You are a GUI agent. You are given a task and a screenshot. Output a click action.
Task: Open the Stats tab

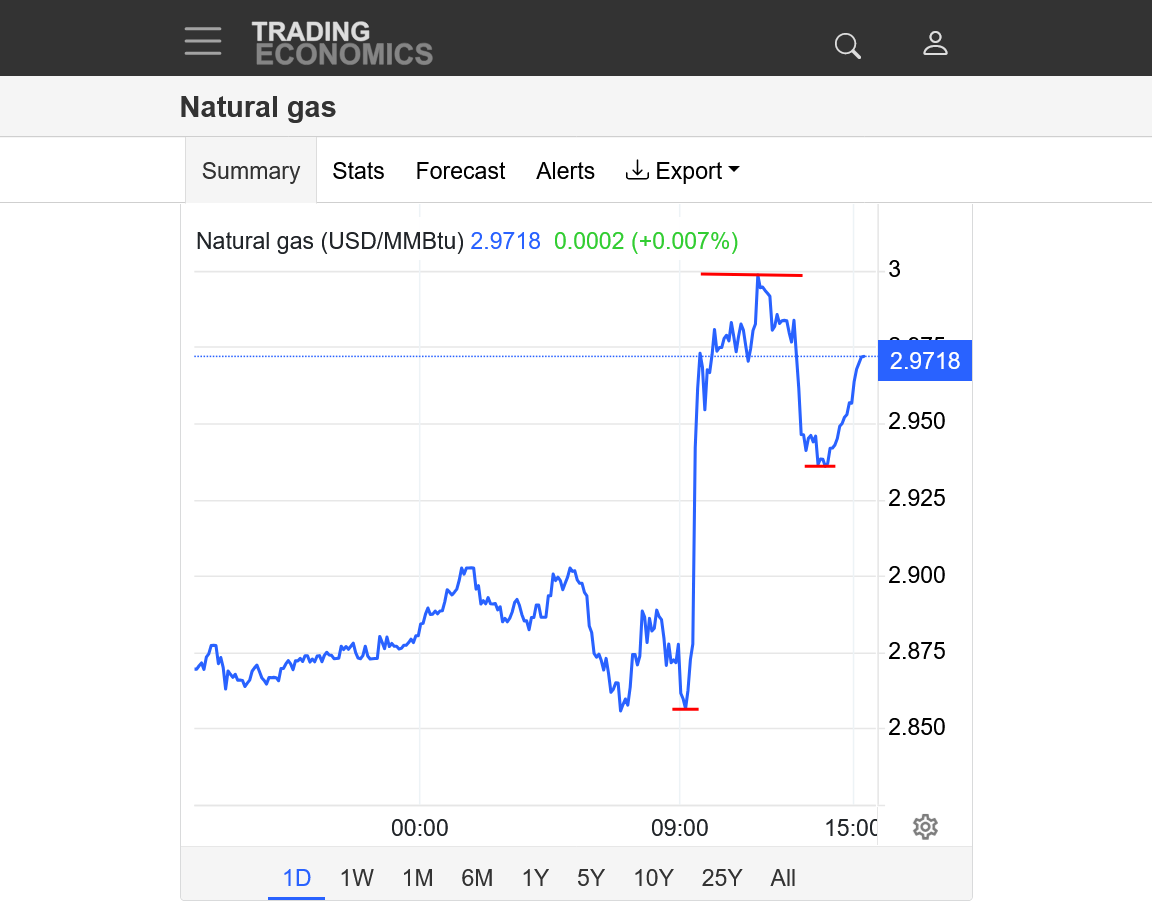[358, 171]
